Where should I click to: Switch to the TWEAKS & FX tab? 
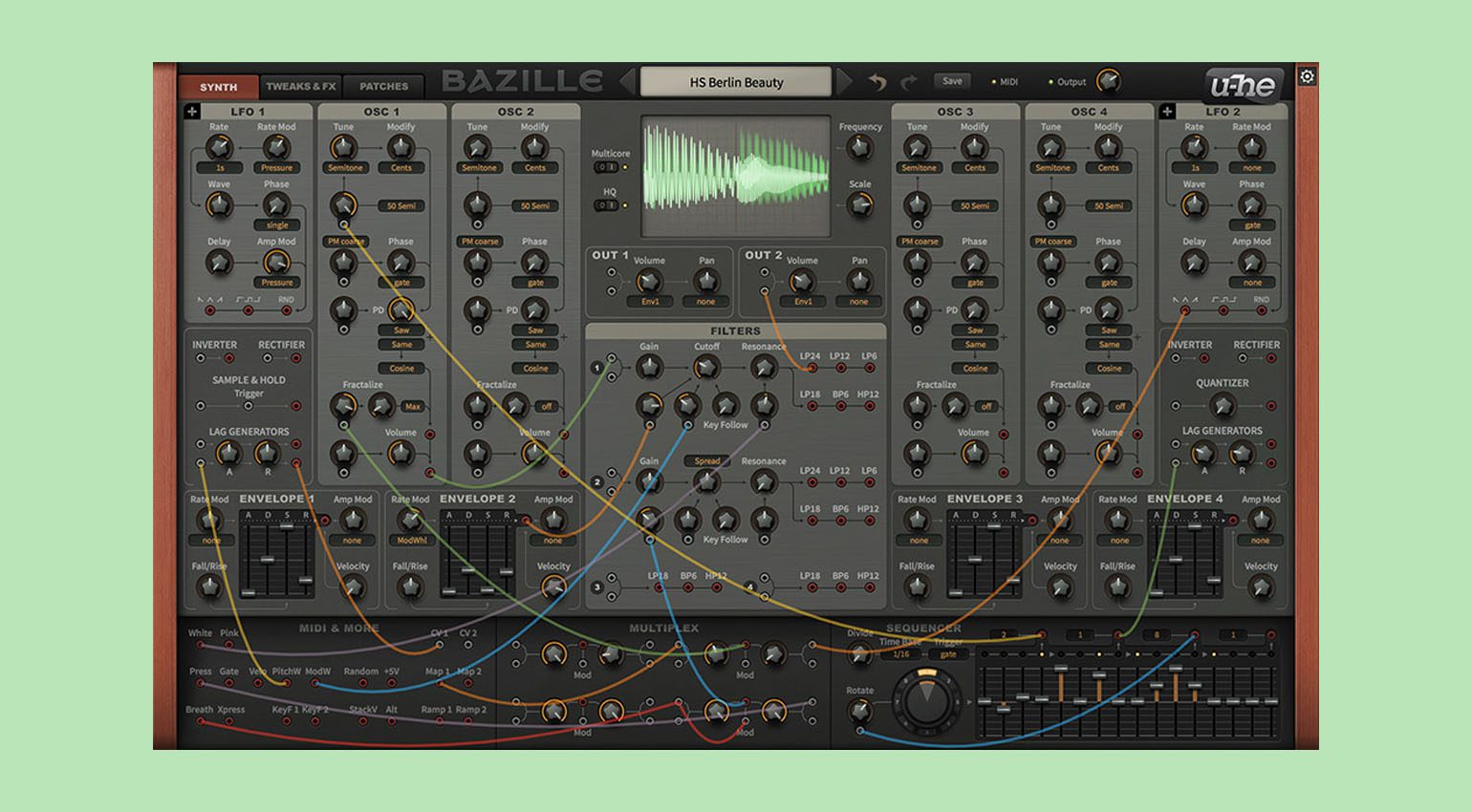pos(301,86)
